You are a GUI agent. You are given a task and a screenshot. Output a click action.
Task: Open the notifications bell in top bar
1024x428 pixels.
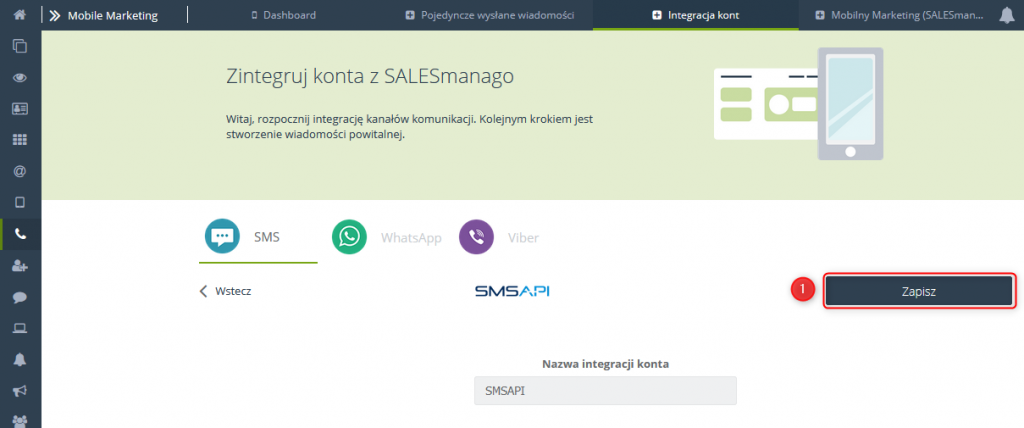click(1006, 15)
